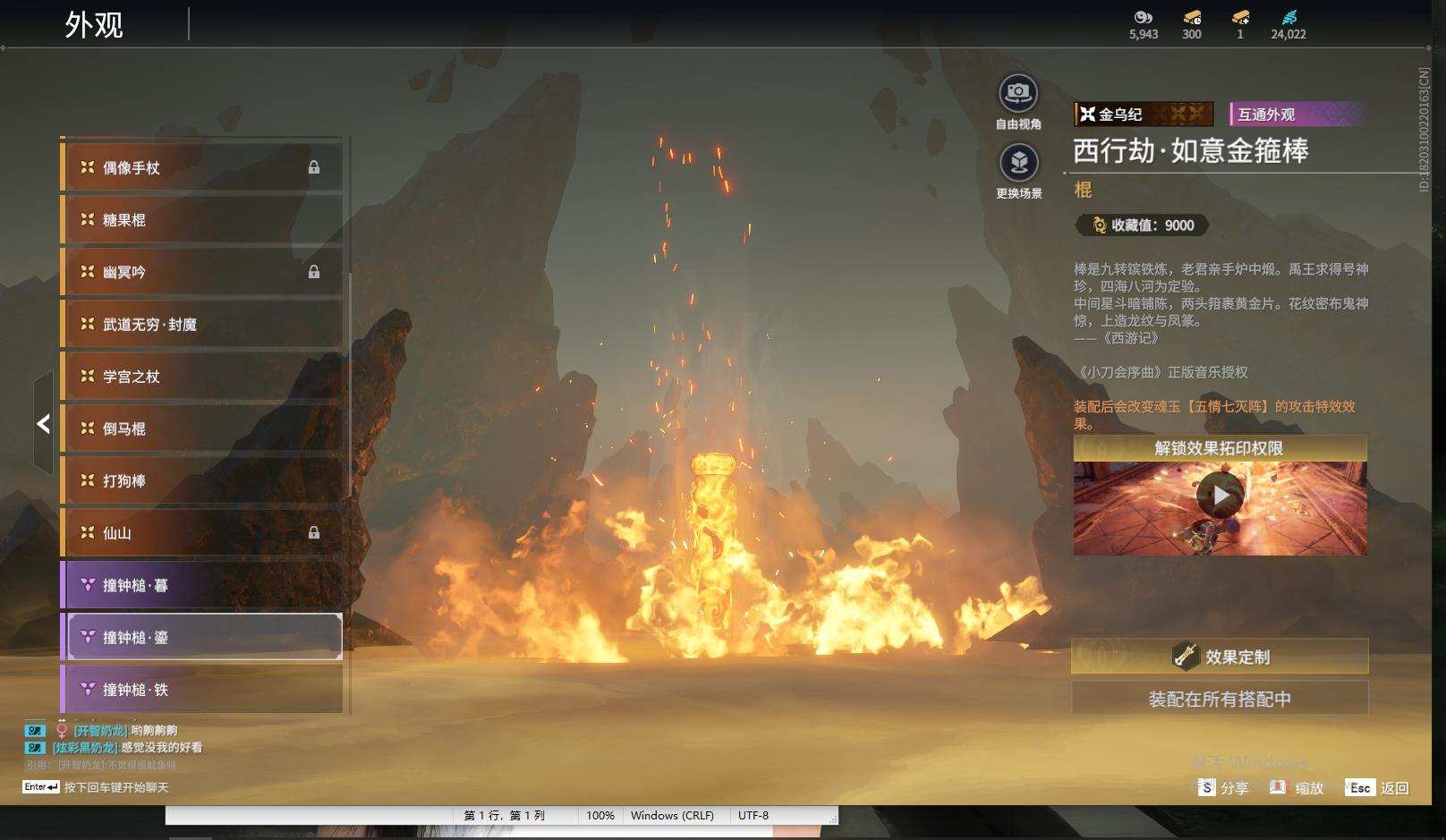Select the 撞钟槌·暮 skin
This screenshot has height=840, width=1446.
201,585
